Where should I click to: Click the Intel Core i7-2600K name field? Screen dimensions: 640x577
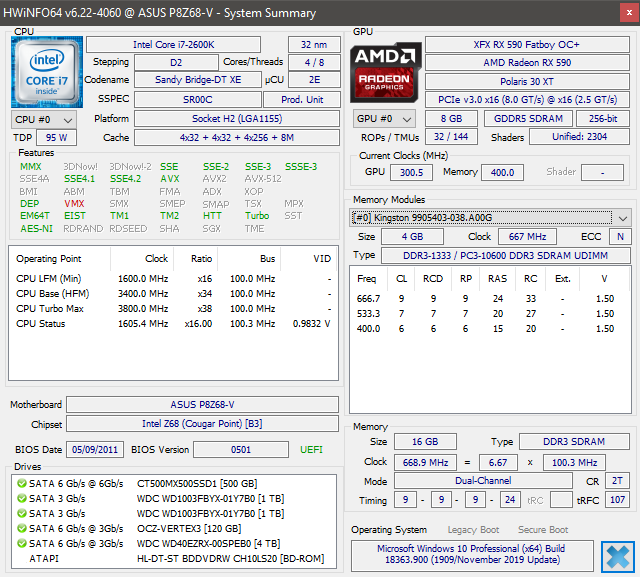point(173,44)
